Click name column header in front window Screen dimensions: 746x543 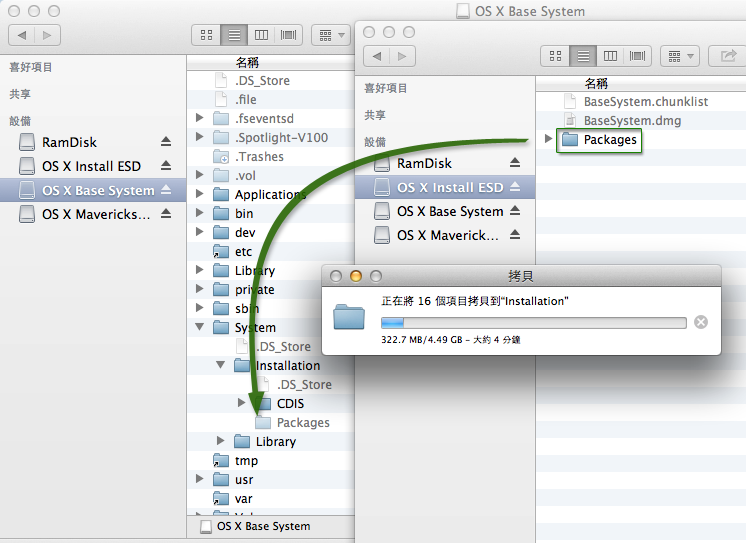[x=640, y=84]
